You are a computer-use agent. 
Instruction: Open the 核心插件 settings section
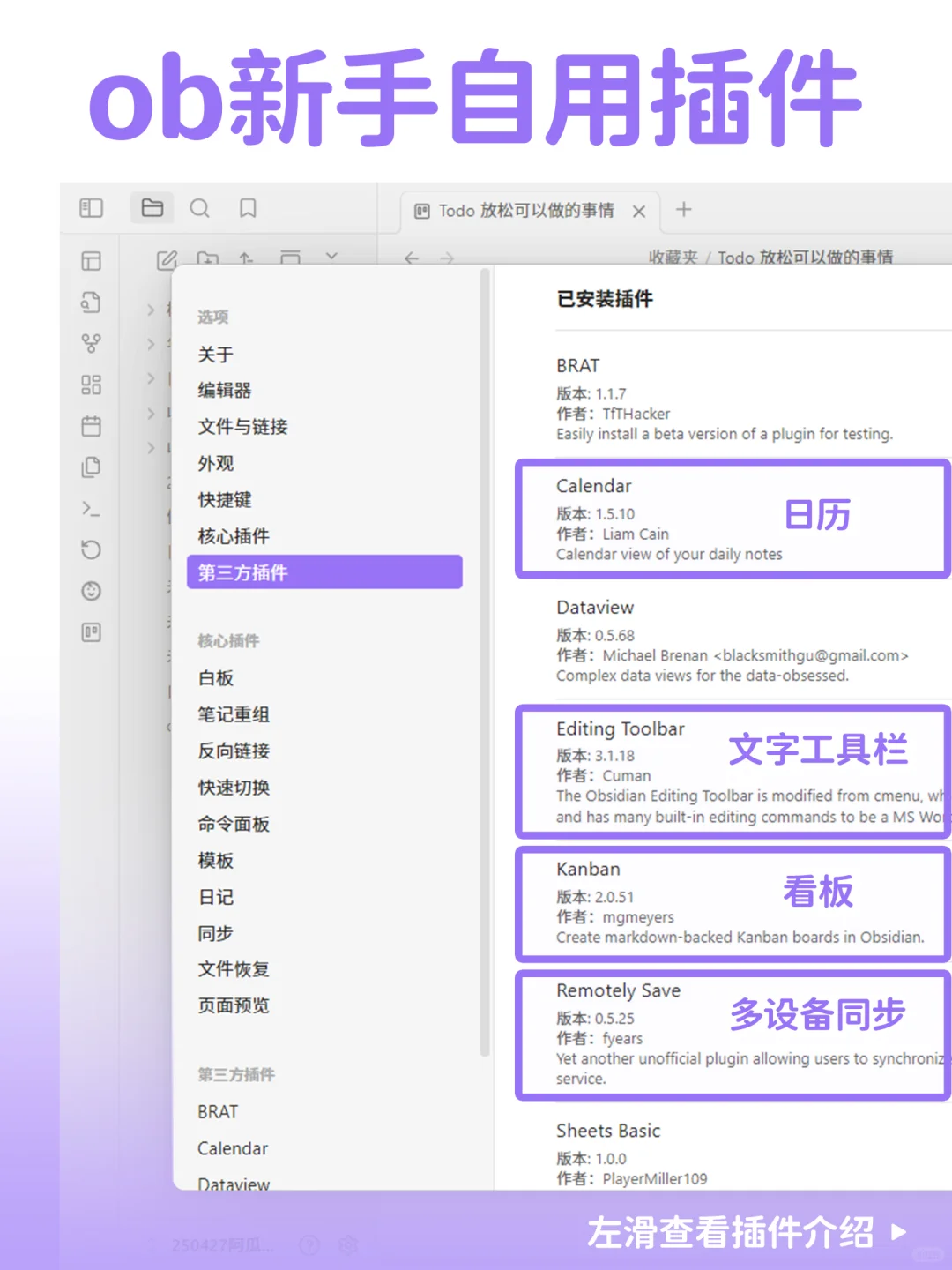click(234, 536)
